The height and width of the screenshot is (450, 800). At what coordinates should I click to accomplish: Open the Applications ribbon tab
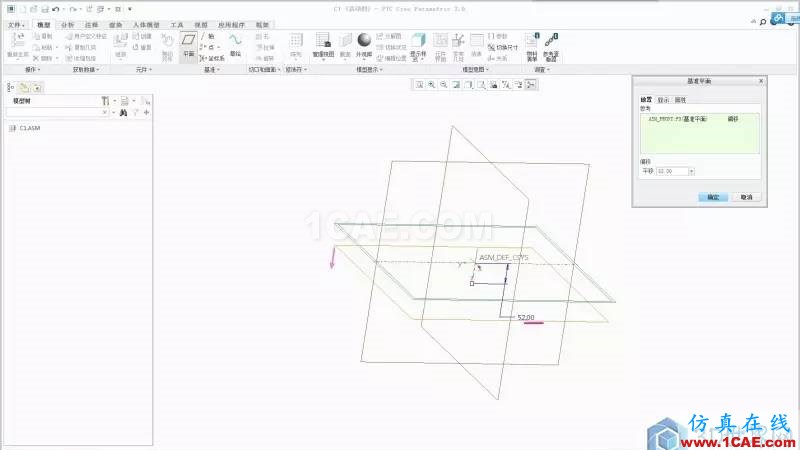pos(232,25)
